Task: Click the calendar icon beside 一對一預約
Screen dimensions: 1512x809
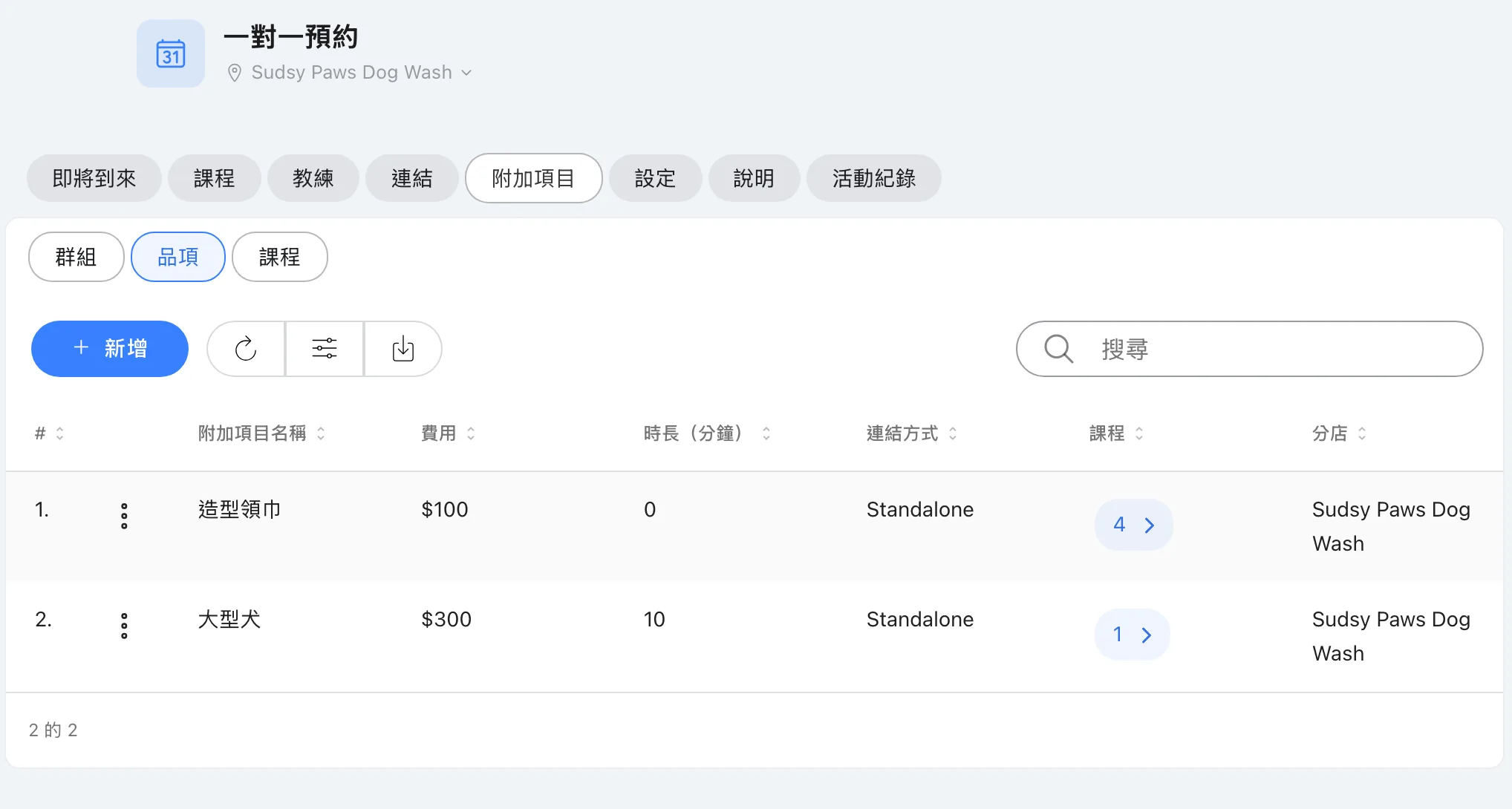Action: [x=171, y=53]
